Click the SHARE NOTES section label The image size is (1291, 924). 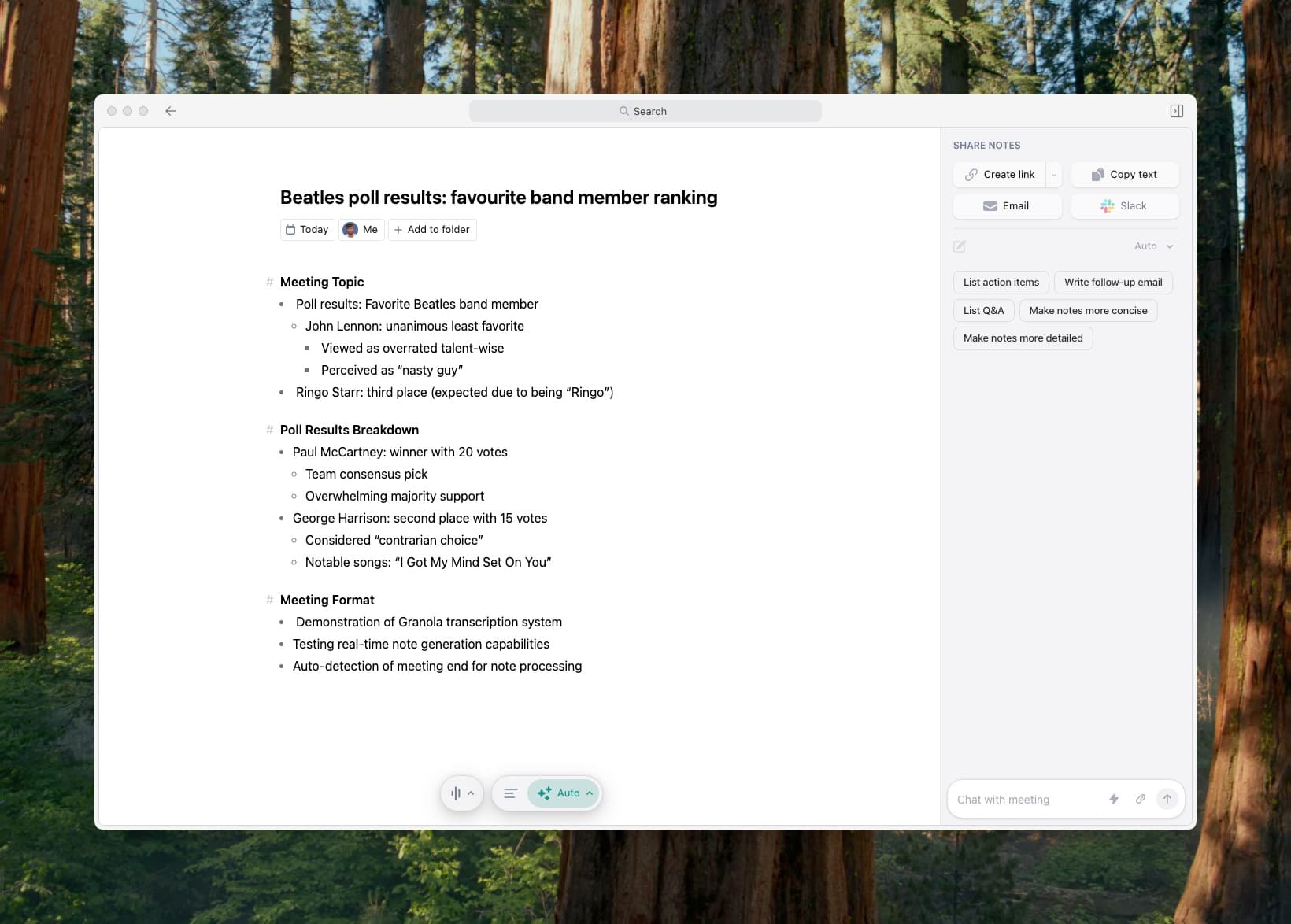(x=986, y=146)
